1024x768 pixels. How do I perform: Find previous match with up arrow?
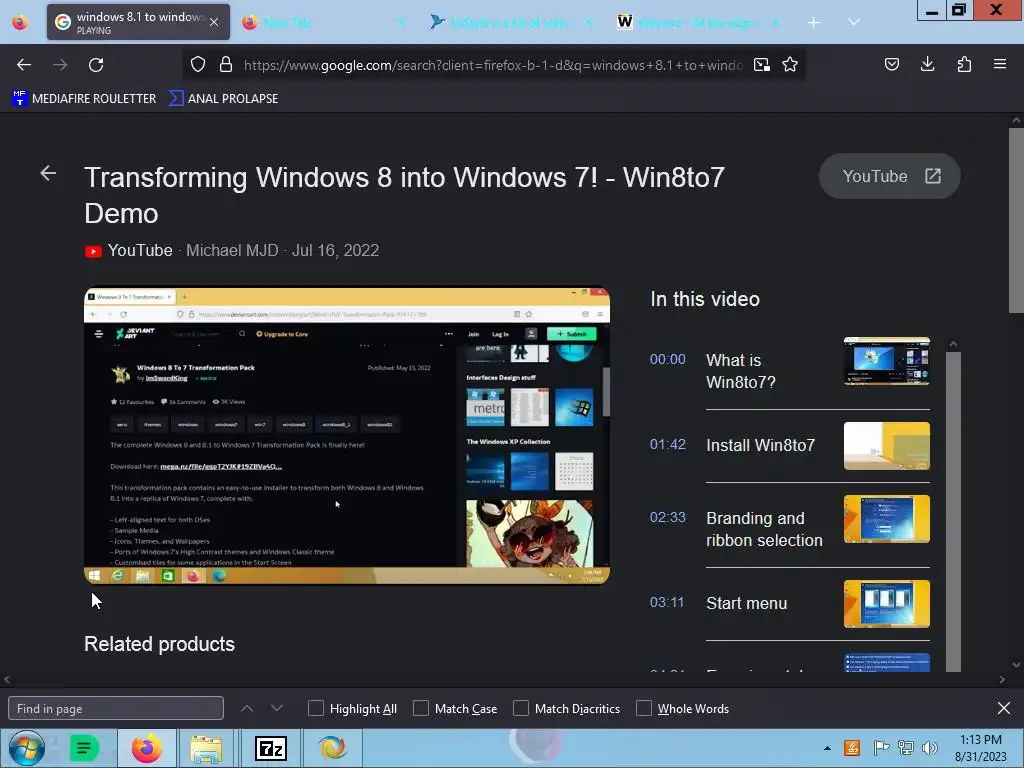pyautogui.click(x=247, y=708)
